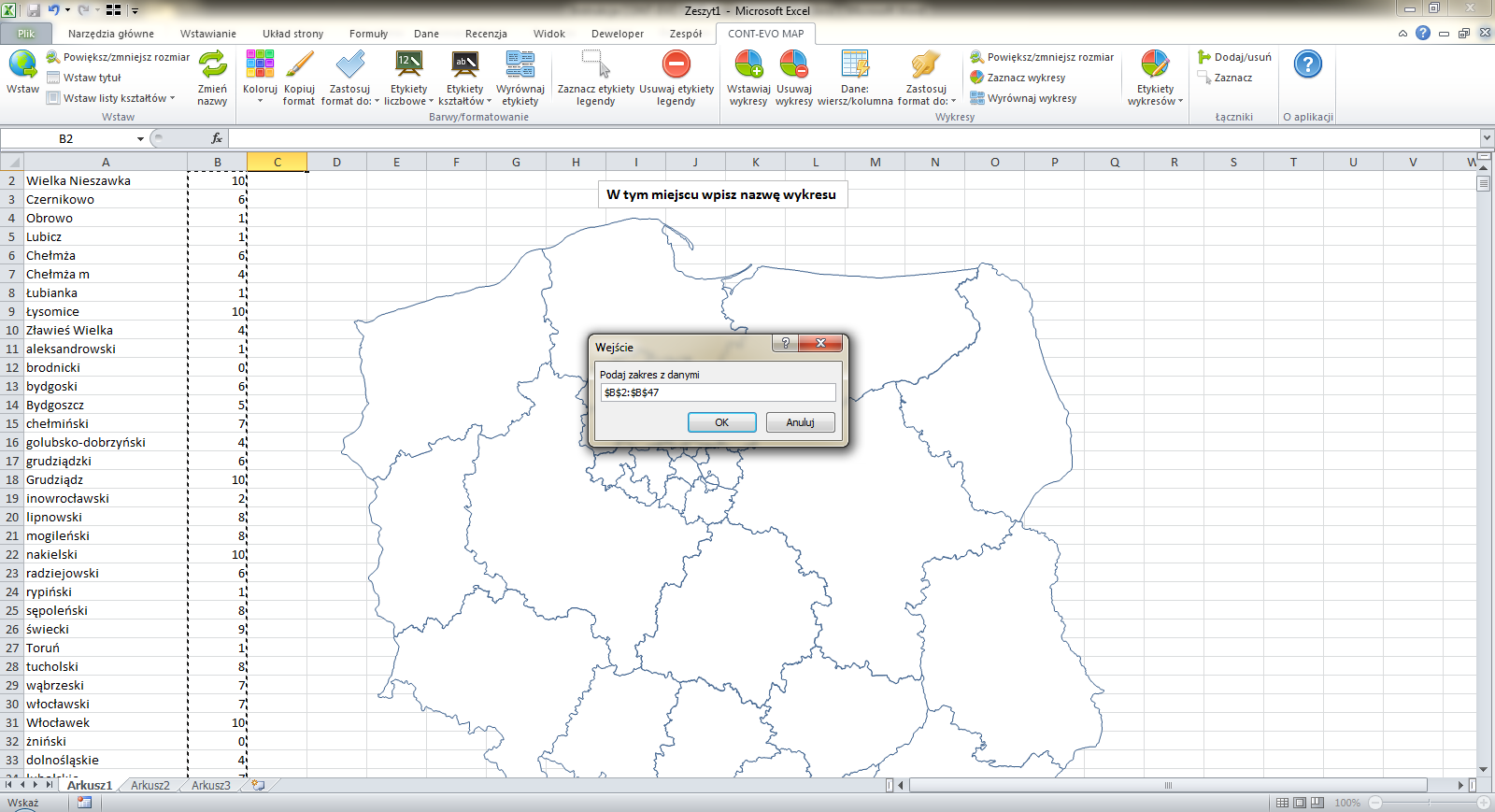Select column header D

(336, 162)
